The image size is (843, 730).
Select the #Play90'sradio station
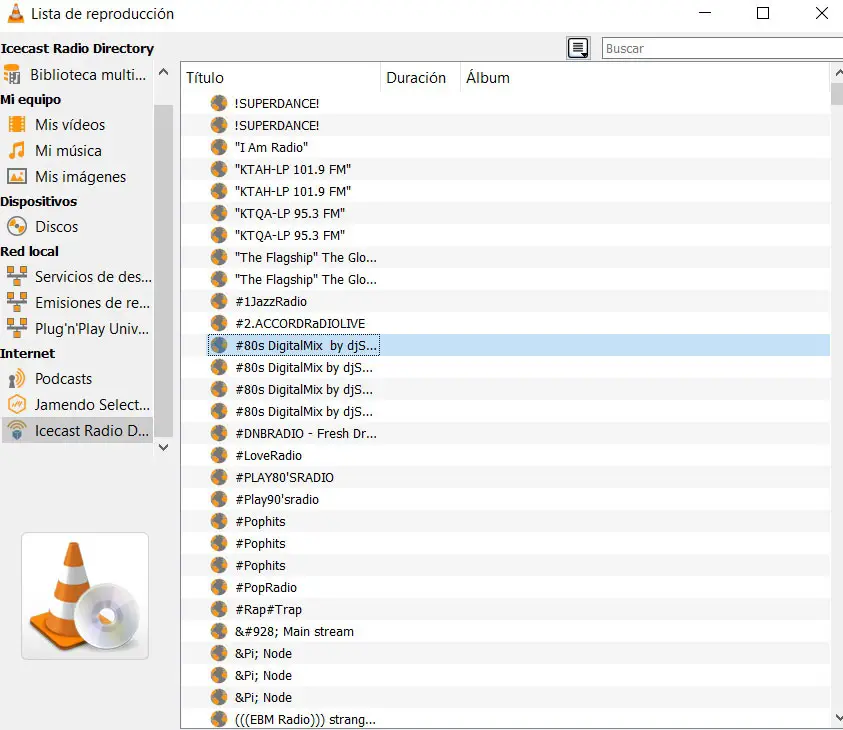(x=505, y=499)
